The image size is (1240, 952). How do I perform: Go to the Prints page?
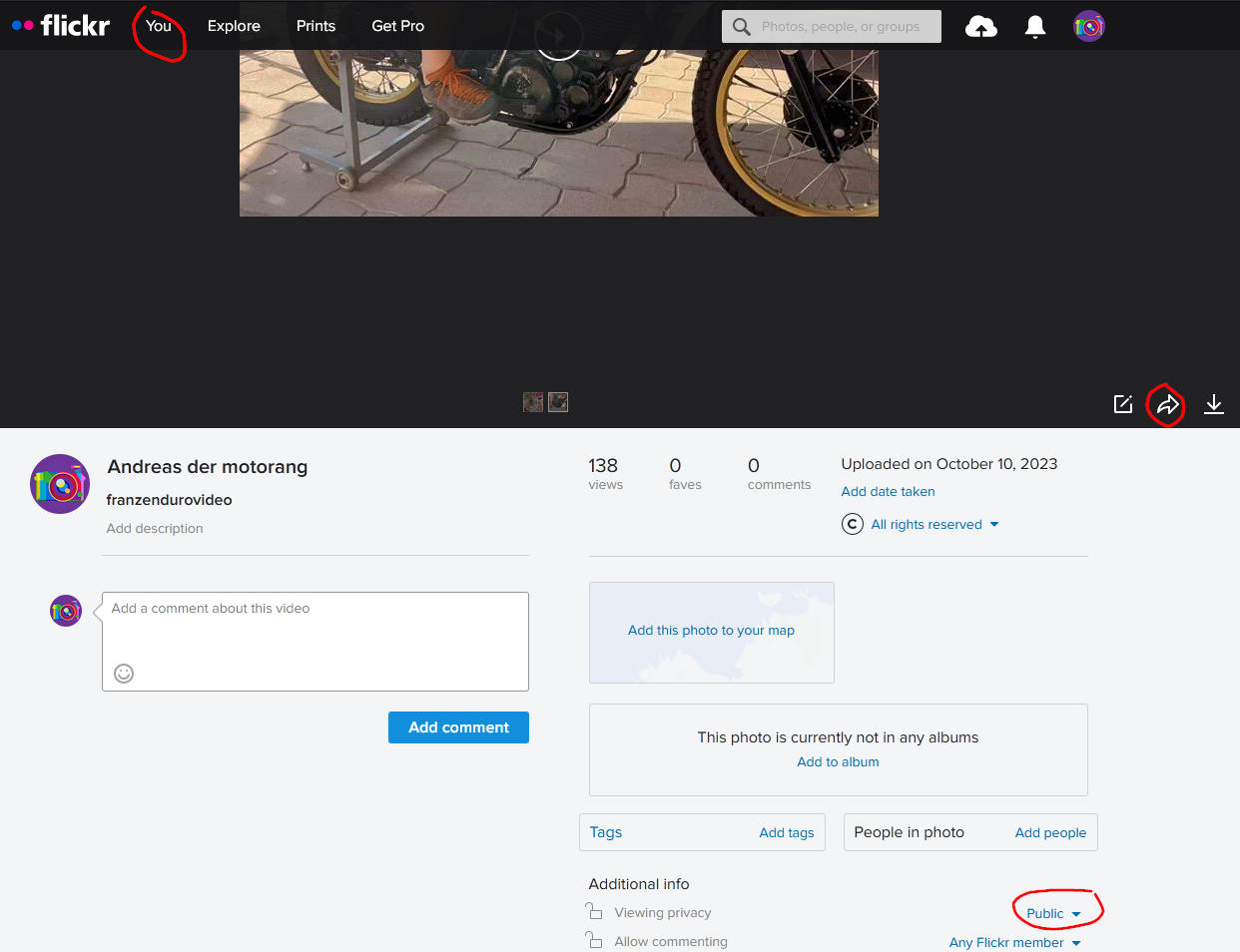click(315, 26)
